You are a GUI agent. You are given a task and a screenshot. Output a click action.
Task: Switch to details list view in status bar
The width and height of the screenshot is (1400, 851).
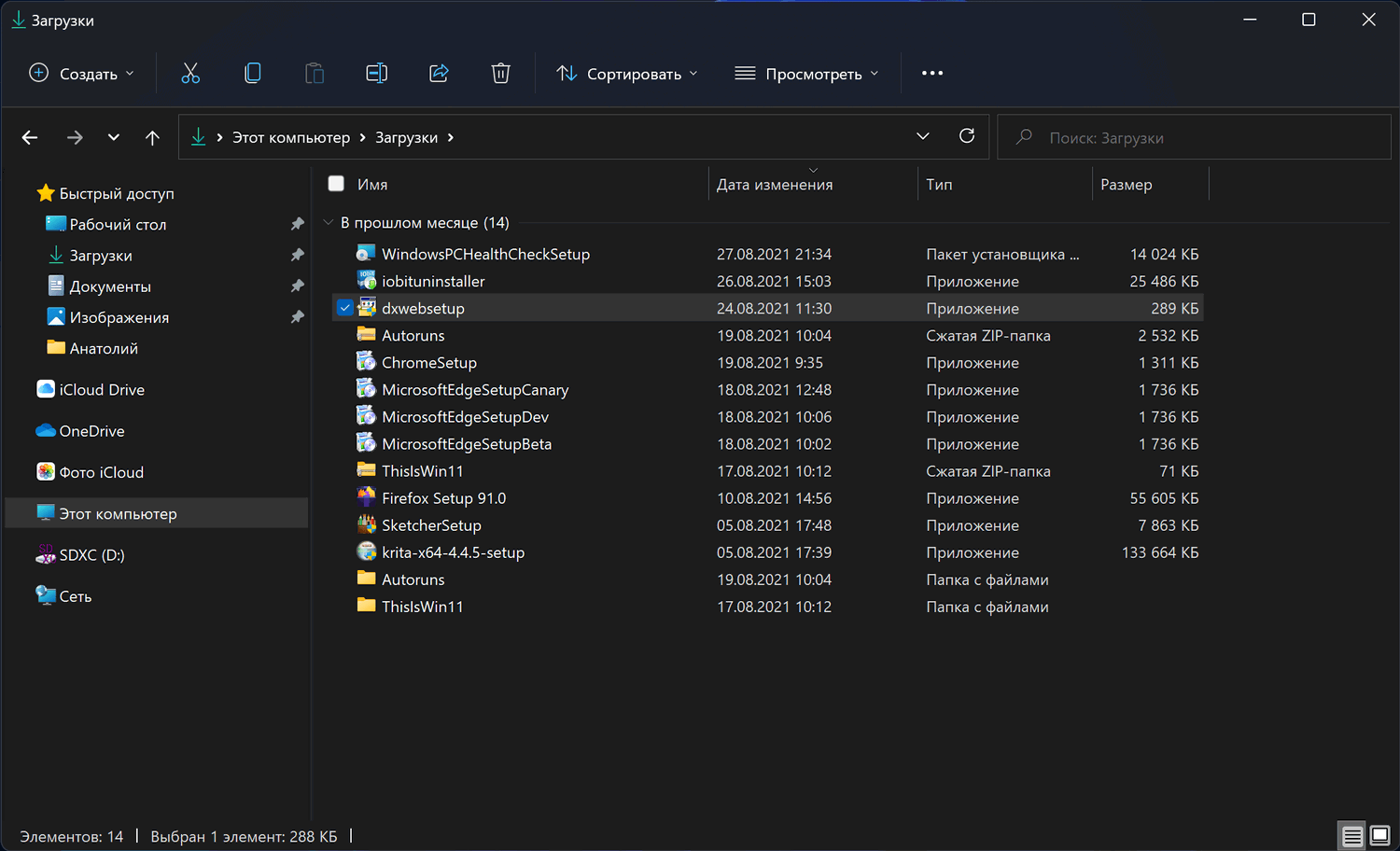pyautogui.click(x=1351, y=836)
